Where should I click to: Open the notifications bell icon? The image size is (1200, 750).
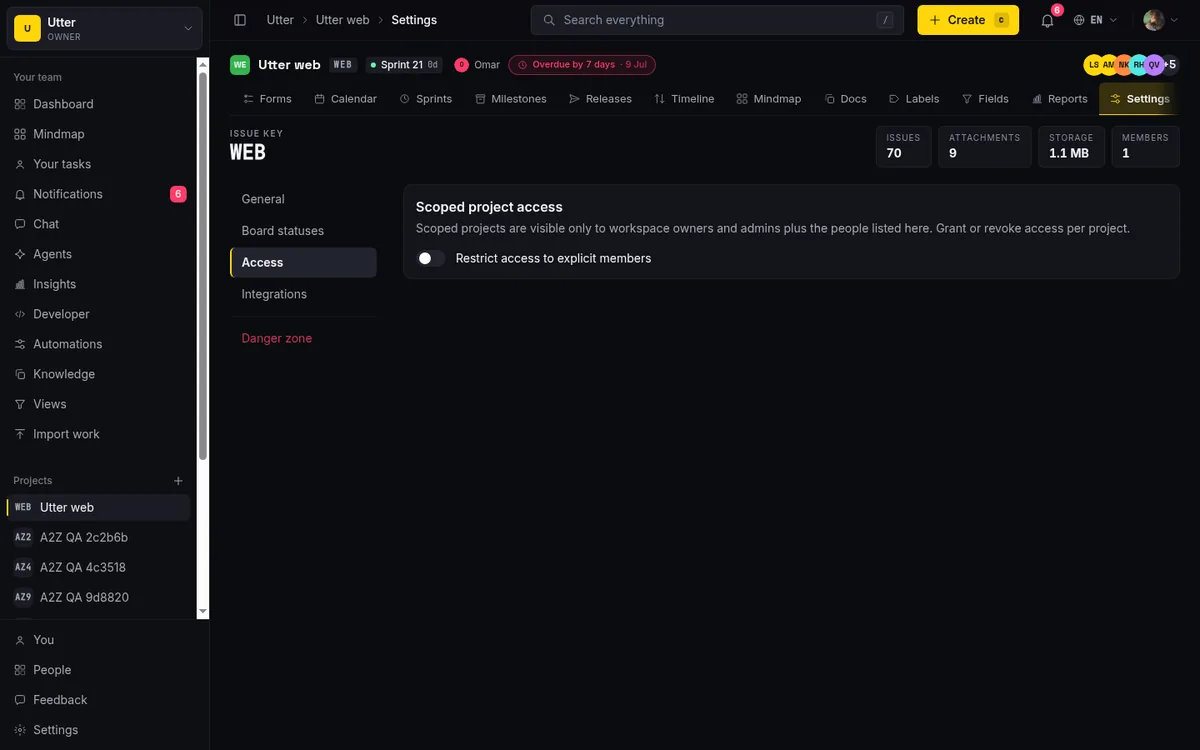point(1047,20)
